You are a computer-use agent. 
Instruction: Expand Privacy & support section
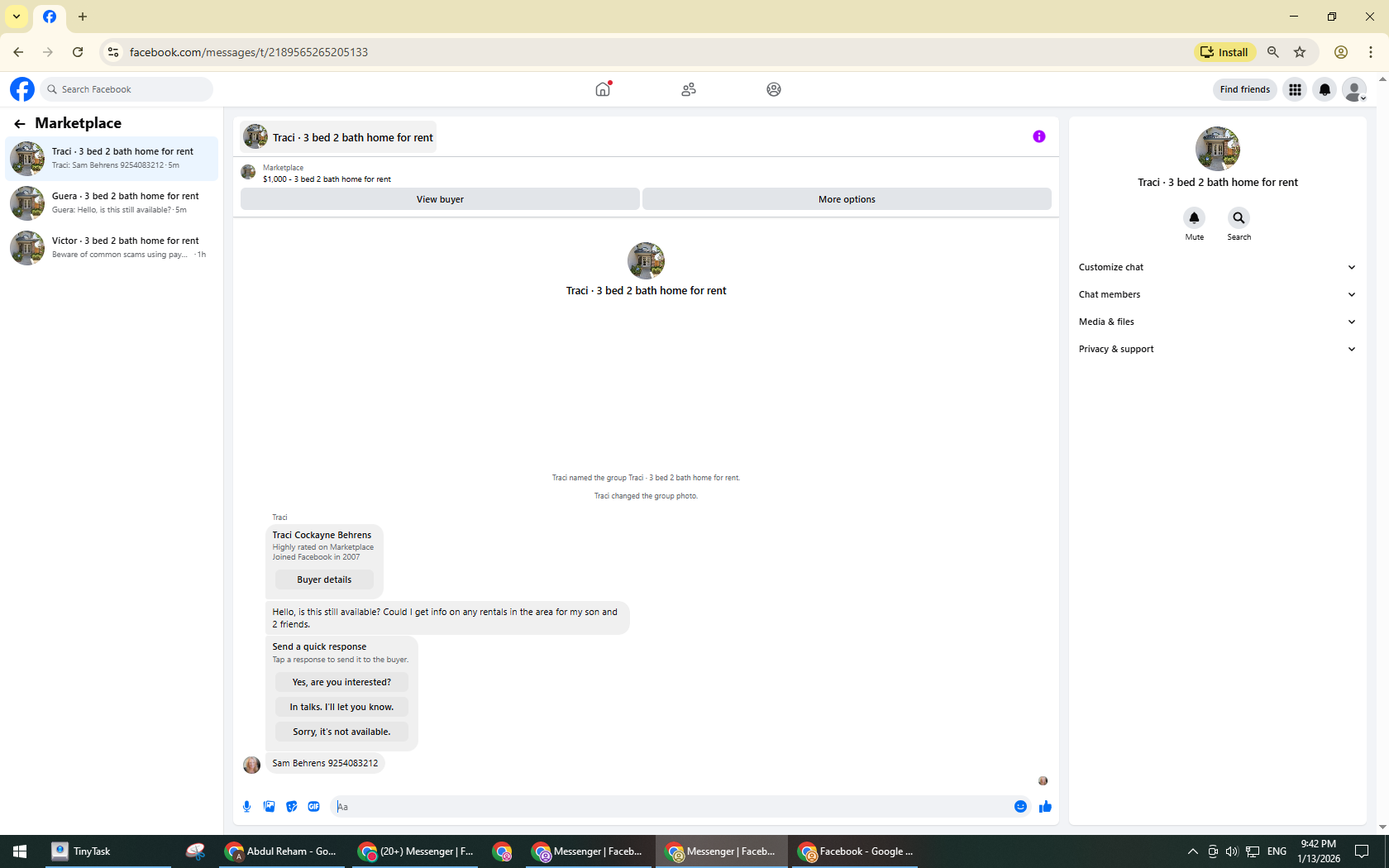pyautogui.click(x=1217, y=349)
